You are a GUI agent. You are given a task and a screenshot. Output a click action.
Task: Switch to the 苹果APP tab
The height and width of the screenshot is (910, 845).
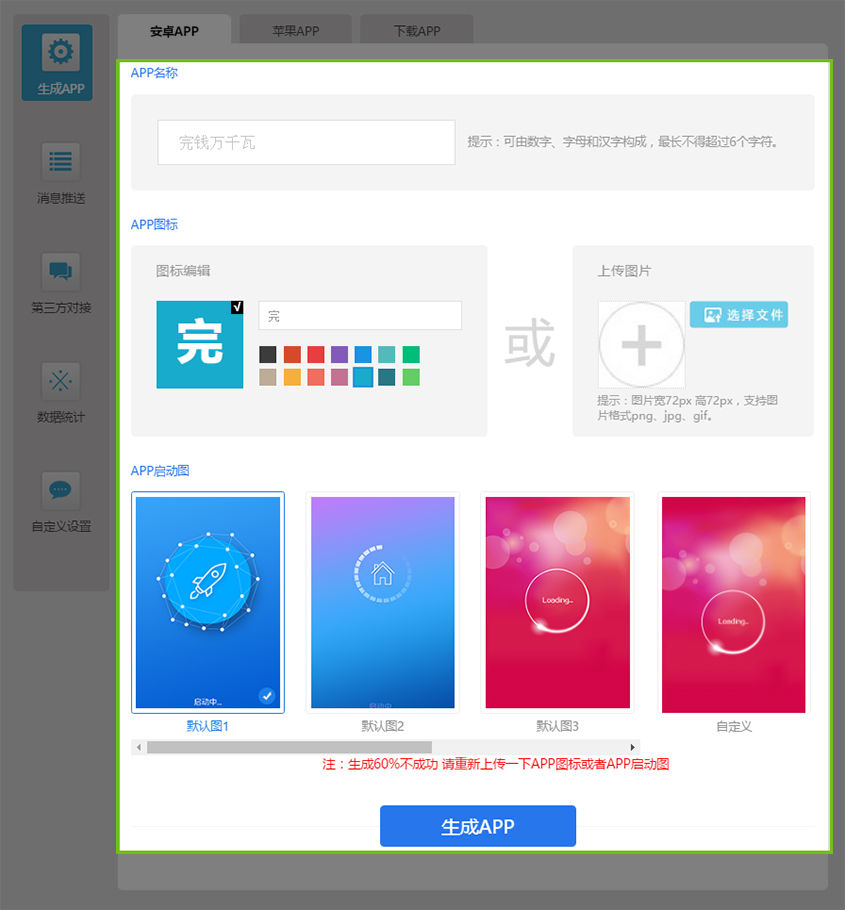click(x=295, y=31)
